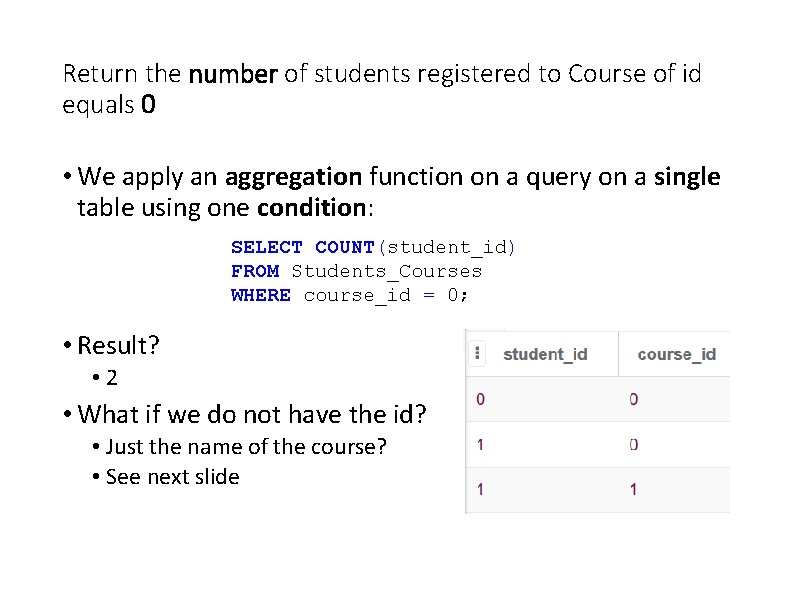Click the student_id column header
This screenshot has height=595, width=794.
[x=545, y=354]
